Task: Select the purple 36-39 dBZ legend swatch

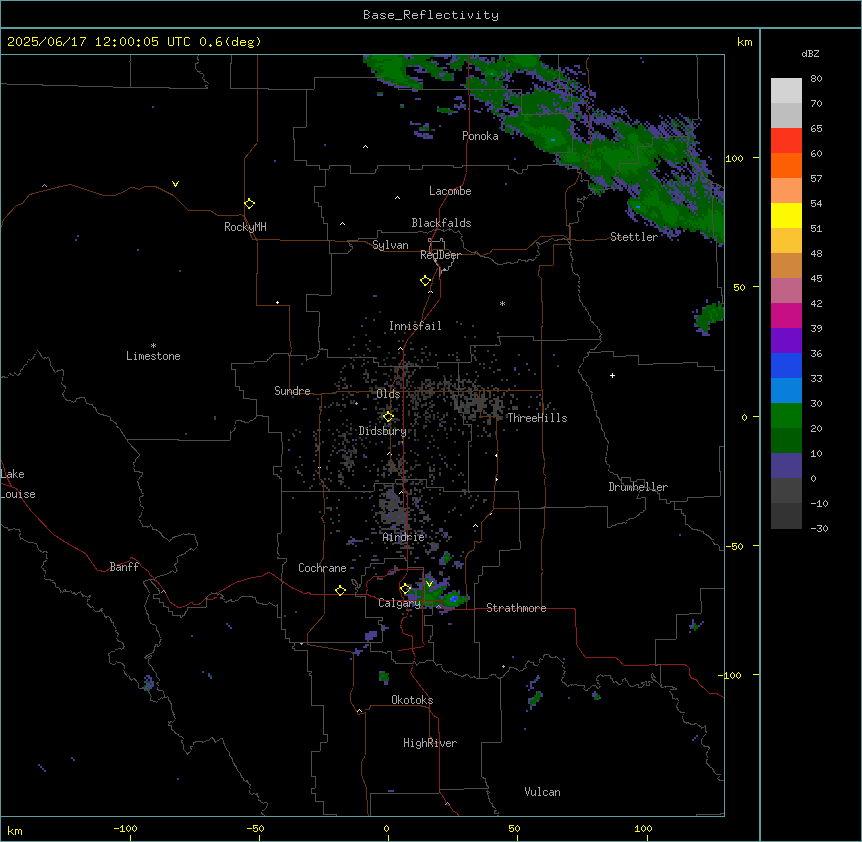Action: point(786,341)
